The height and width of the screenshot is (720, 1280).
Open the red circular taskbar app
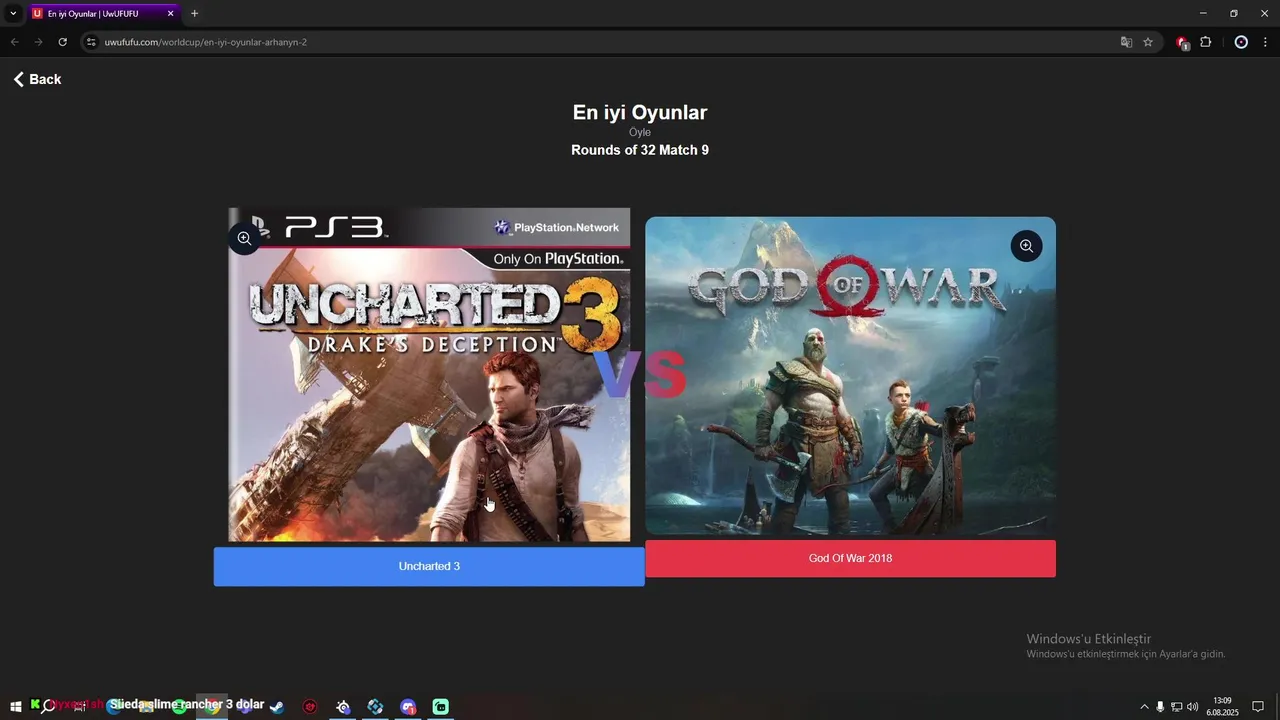pos(310,706)
